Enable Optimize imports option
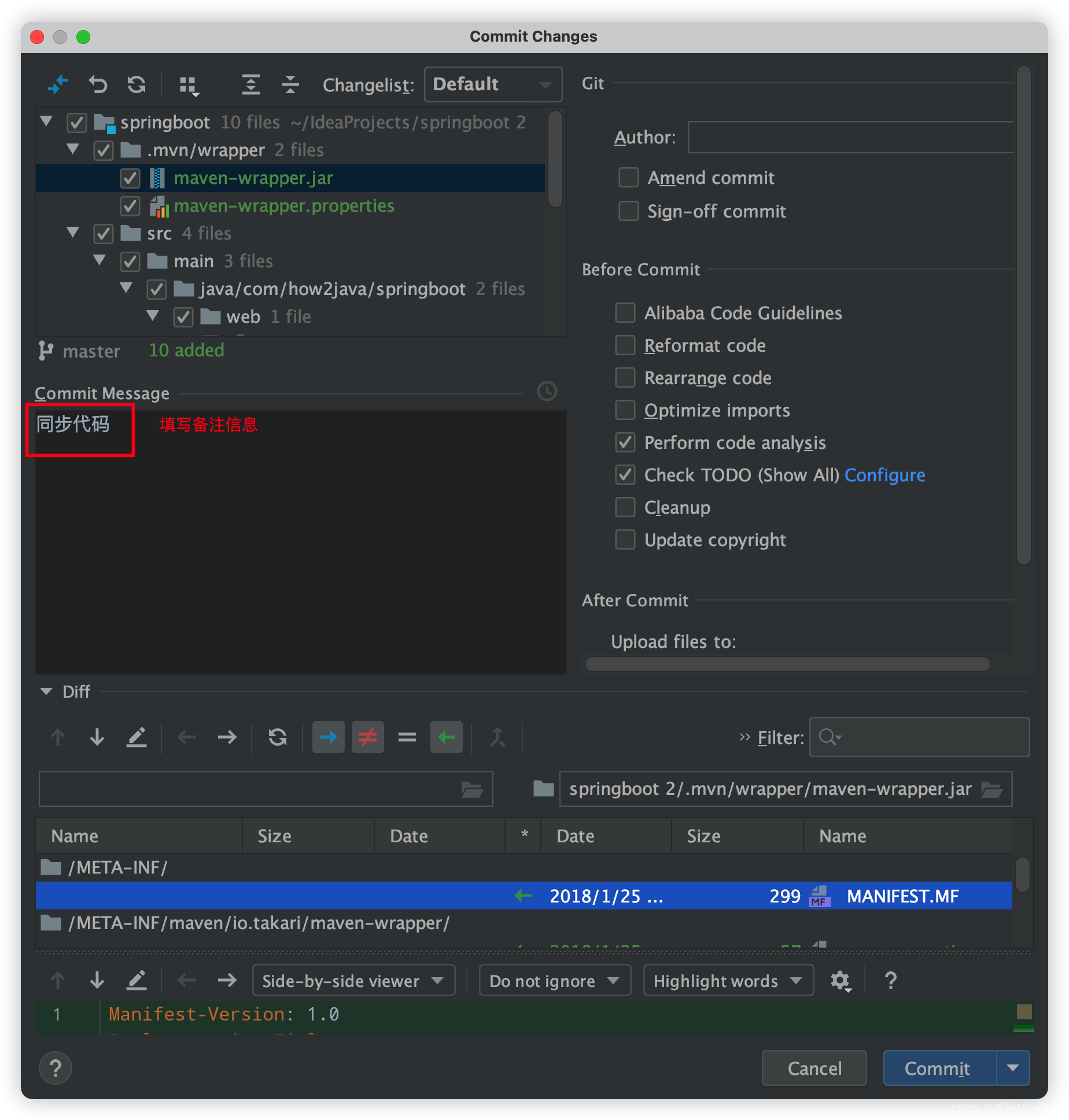The width and height of the screenshot is (1069, 1120). coord(625,410)
